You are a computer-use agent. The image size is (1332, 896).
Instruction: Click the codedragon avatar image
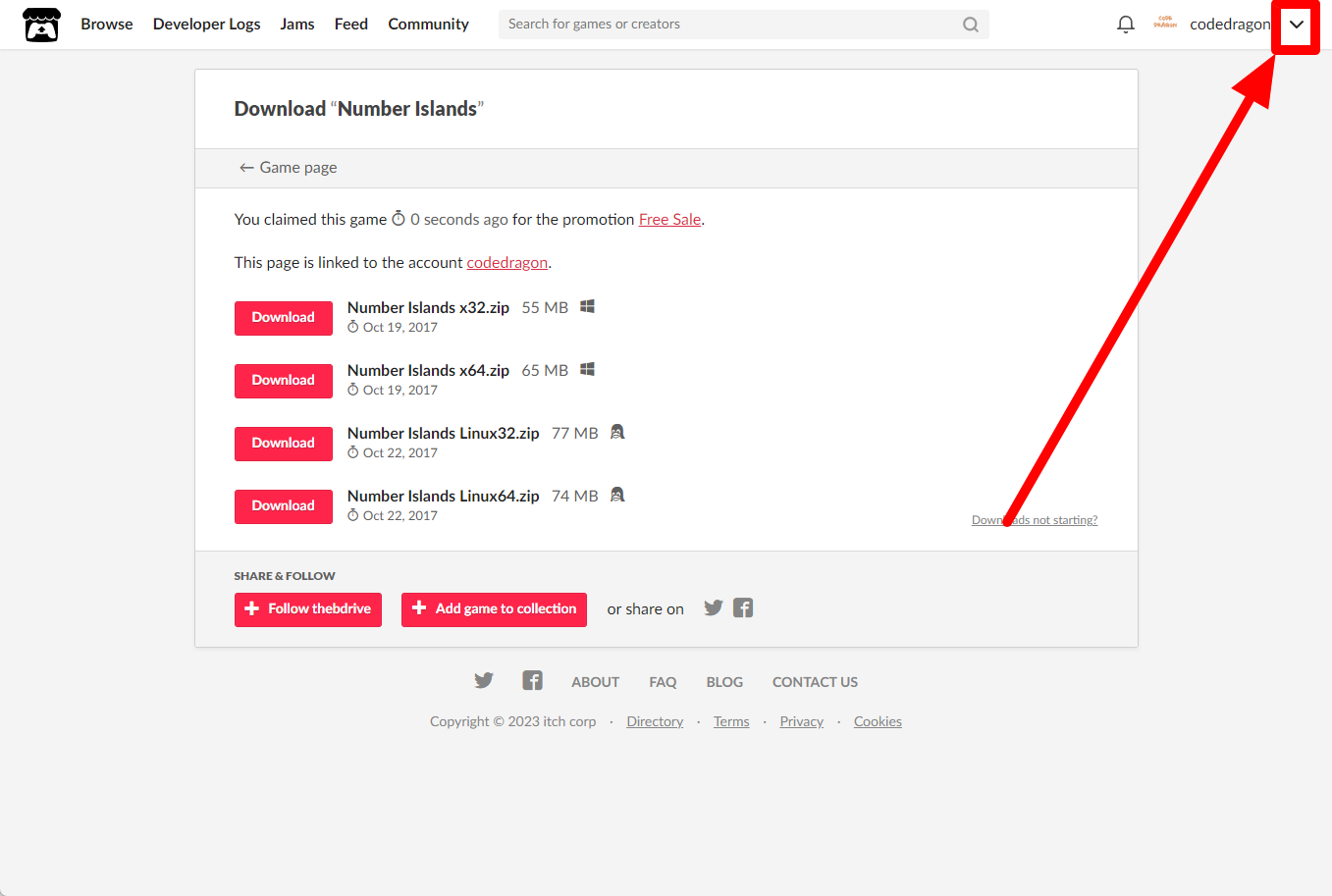1165,24
